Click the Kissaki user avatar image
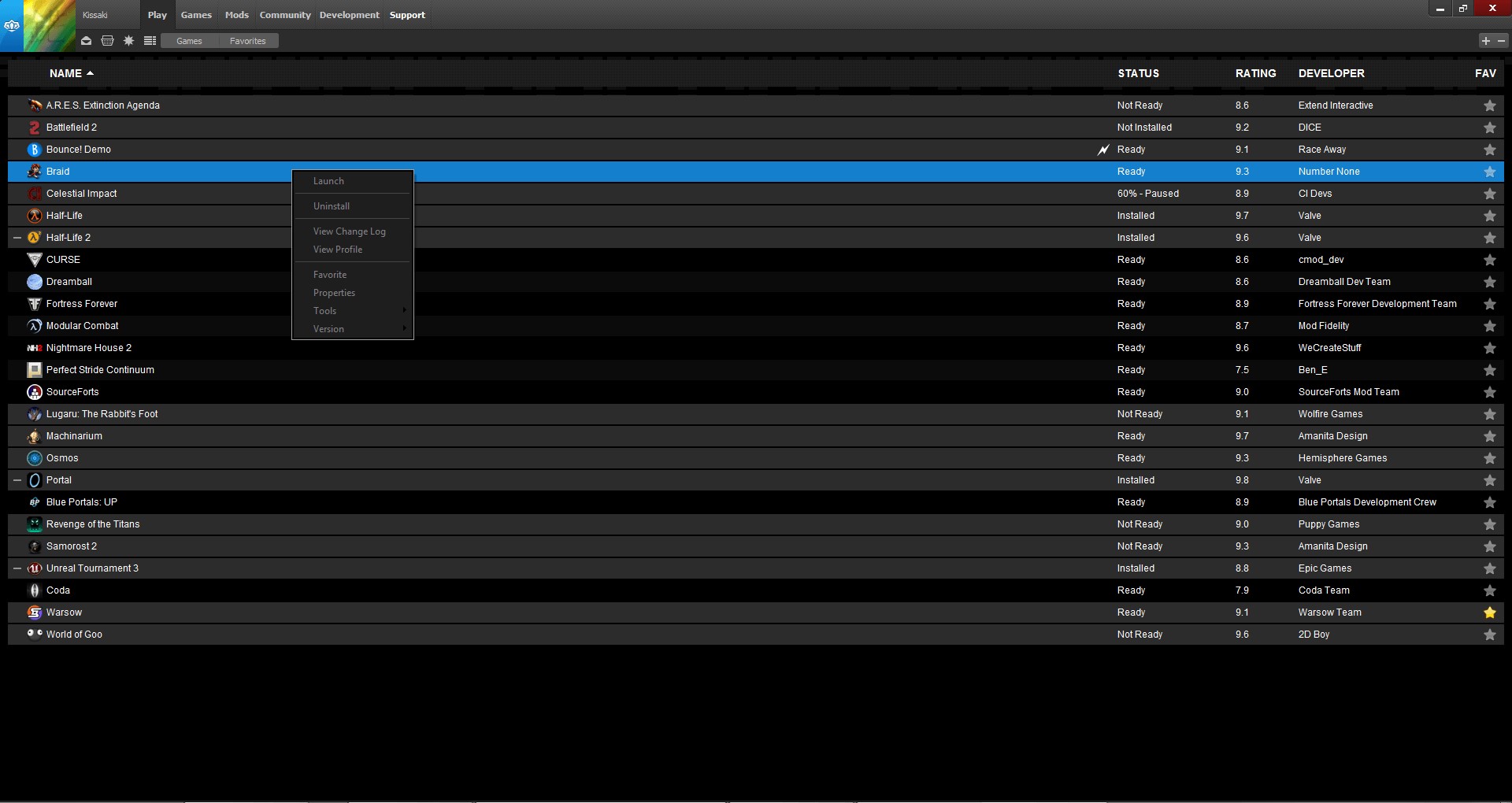This screenshot has height=803, width=1512. [50, 26]
